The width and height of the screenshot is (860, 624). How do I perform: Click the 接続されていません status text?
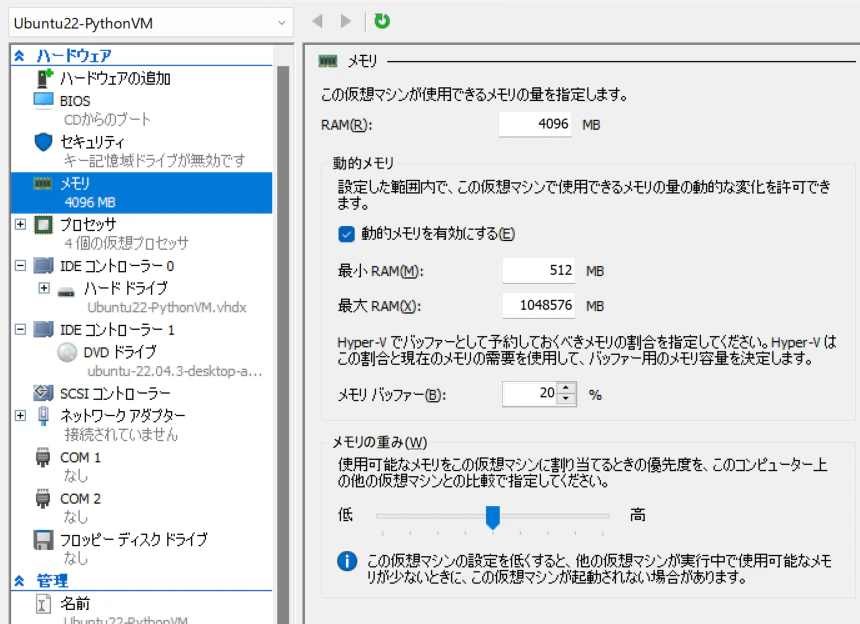121,435
